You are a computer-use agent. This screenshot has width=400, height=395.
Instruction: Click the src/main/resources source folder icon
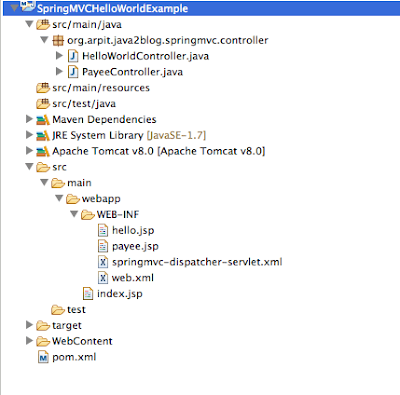(x=43, y=88)
